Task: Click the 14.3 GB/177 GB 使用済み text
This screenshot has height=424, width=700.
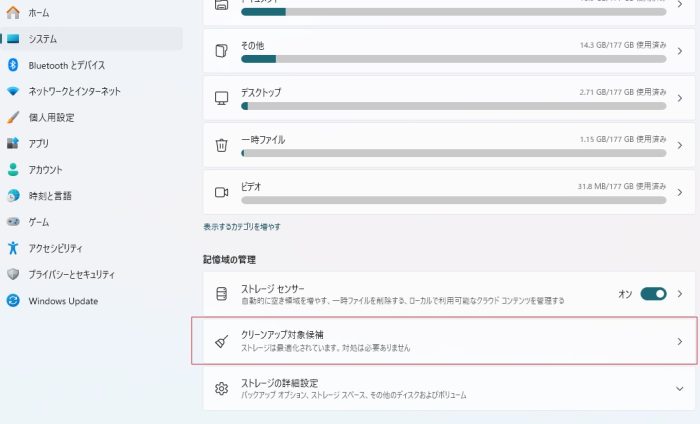Action: [623, 45]
